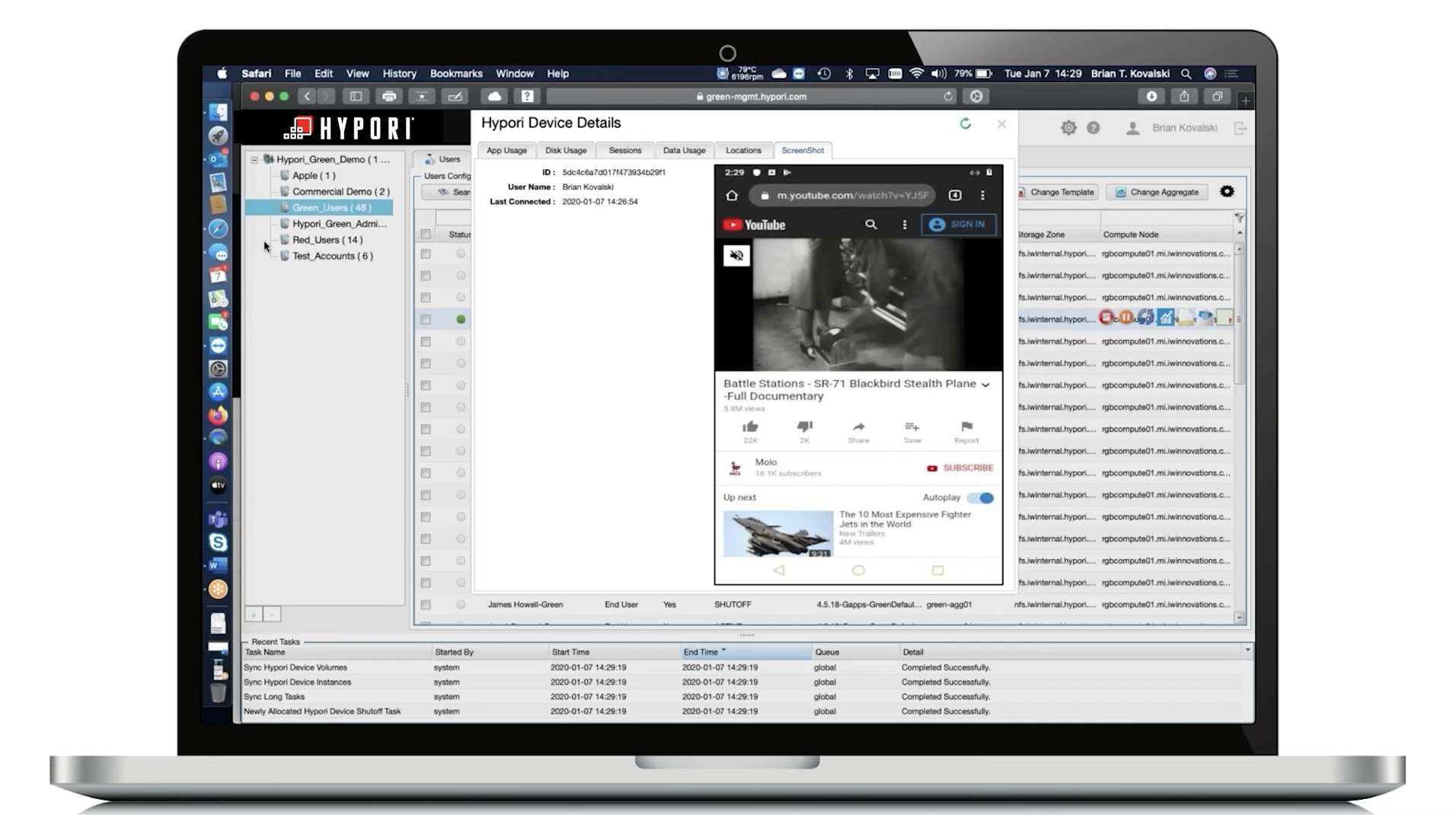This screenshot has width=1456, height=815.
Task: Click the red stop action icon in highlighted row
Action: [x=1106, y=318]
